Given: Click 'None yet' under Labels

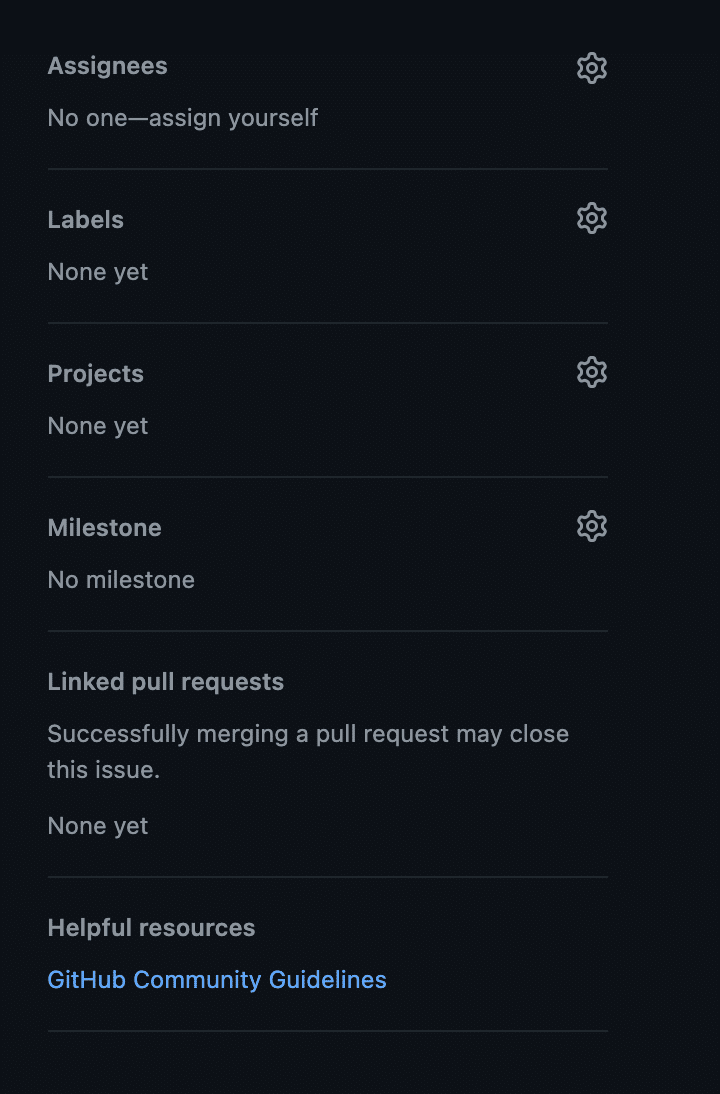Looking at the screenshot, I should point(98,272).
